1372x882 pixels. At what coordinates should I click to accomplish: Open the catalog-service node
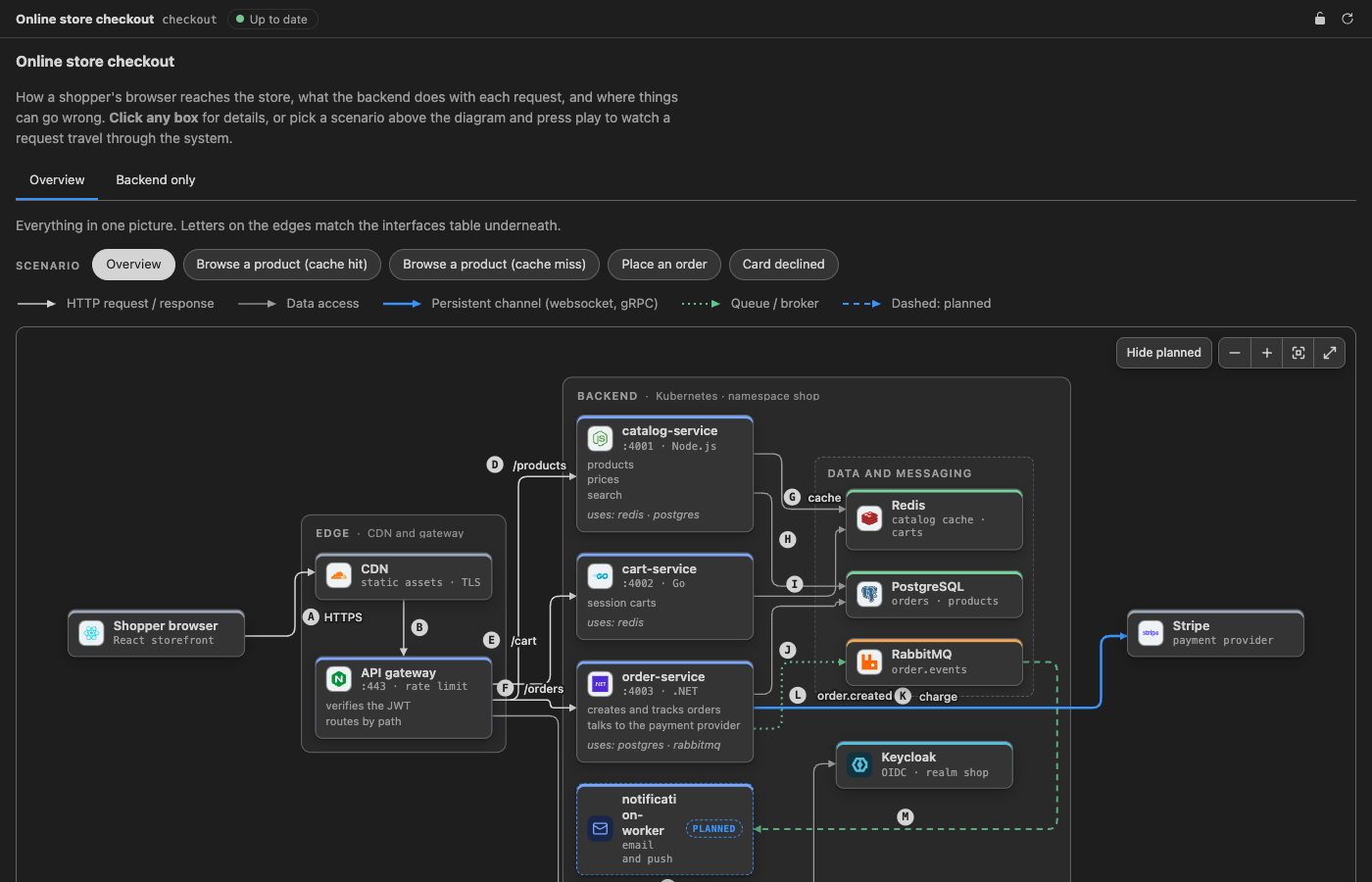(664, 474)
